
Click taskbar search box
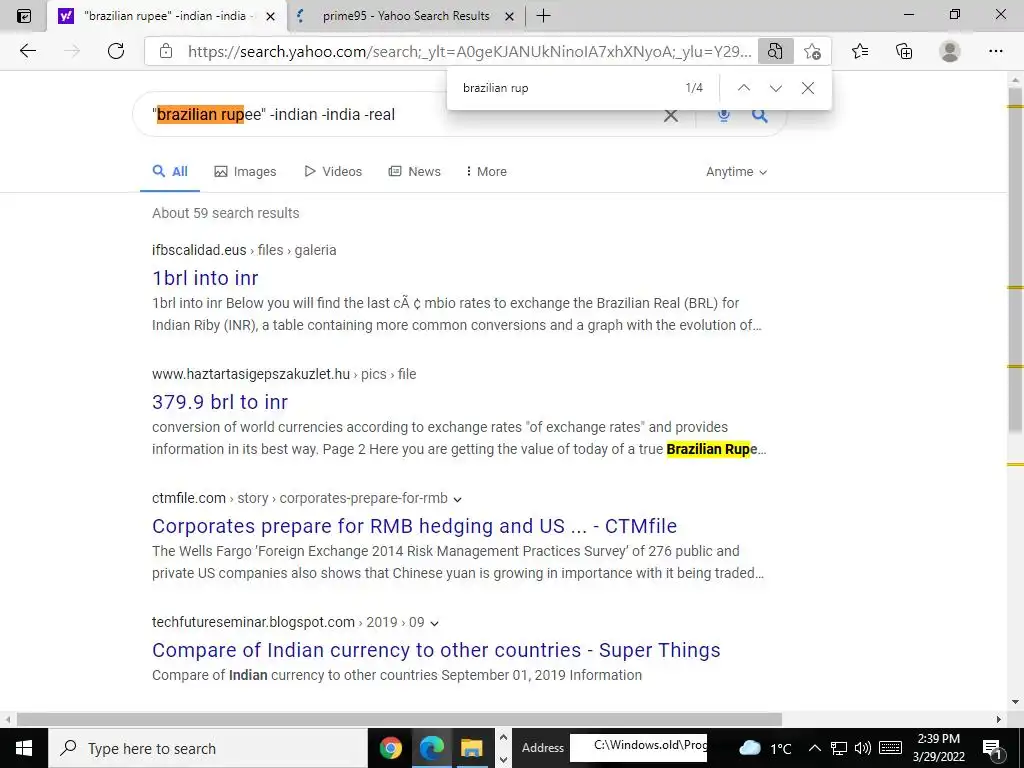point(208,748)
